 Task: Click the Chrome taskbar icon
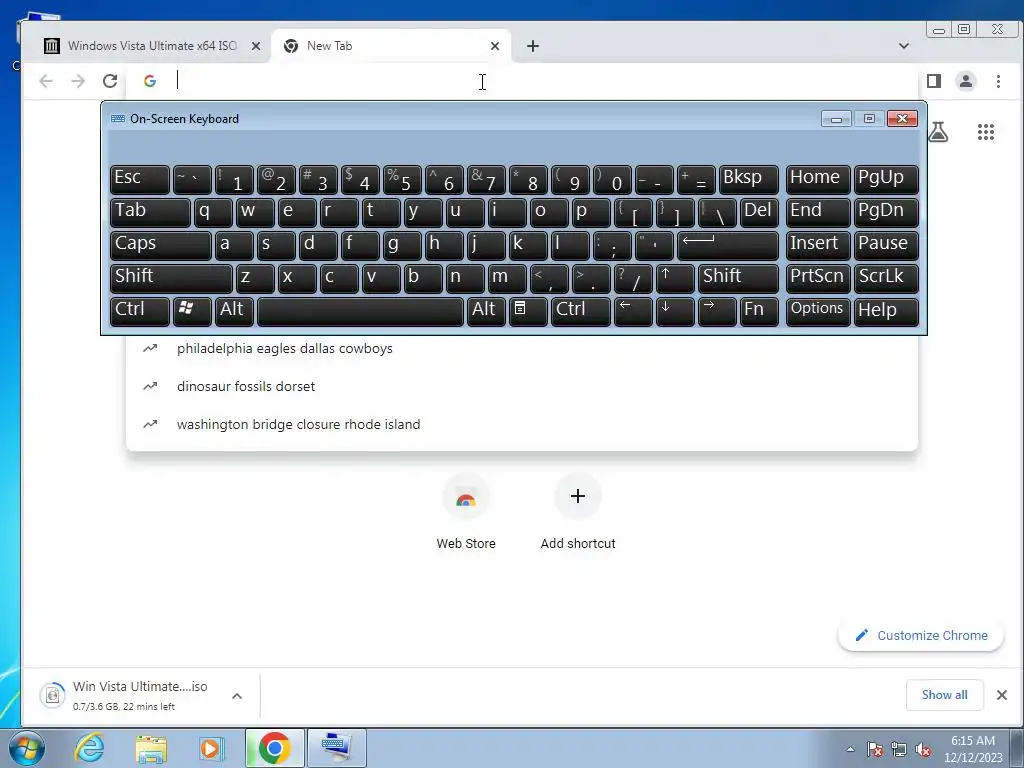[x=274, y=748]
